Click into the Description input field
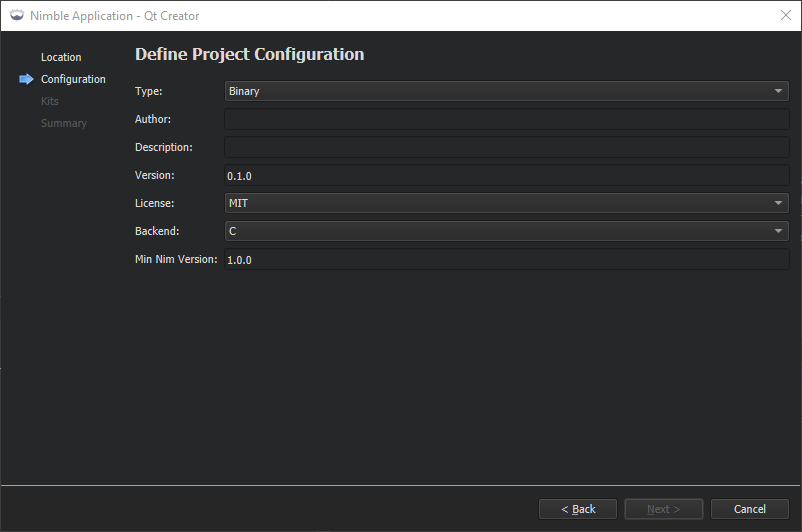Viewport: 802px width, 532px height. tap(507, 147)
